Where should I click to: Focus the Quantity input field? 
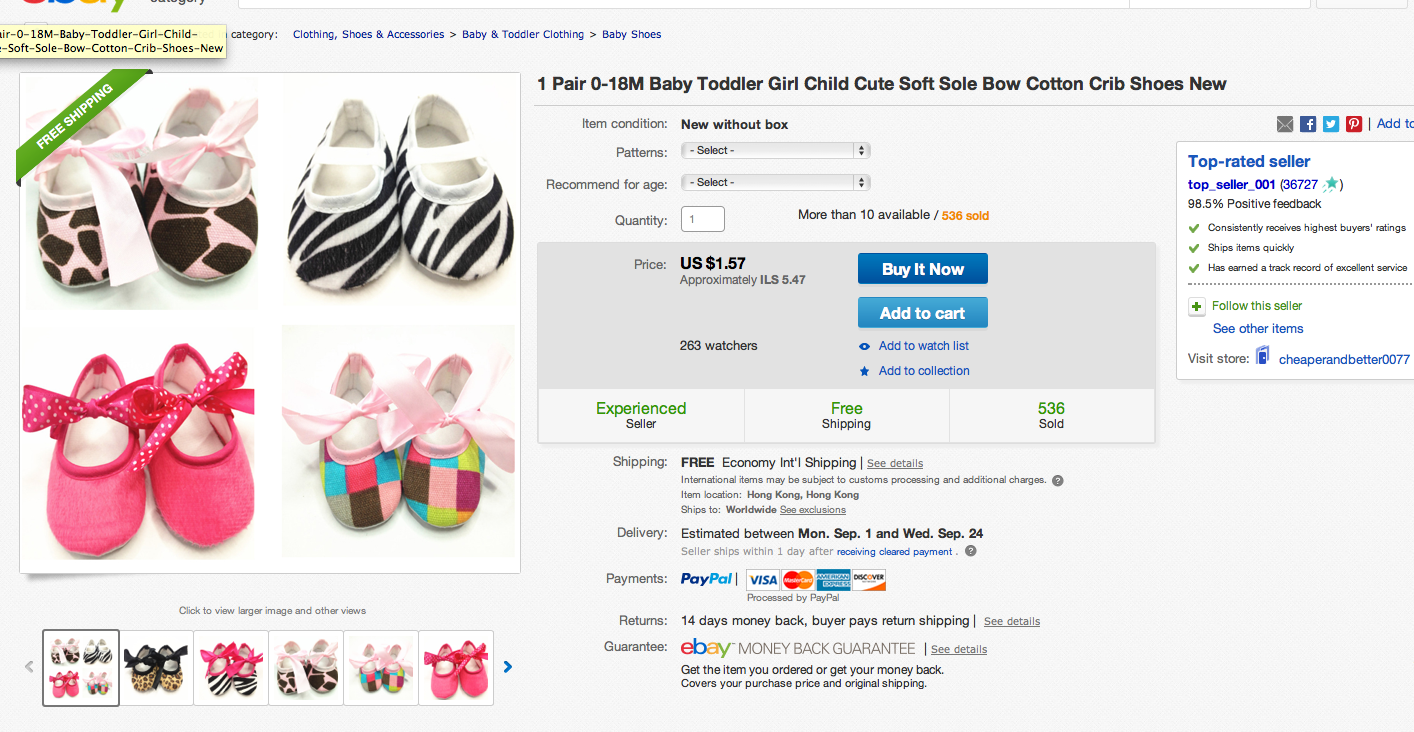pos(702,220)
